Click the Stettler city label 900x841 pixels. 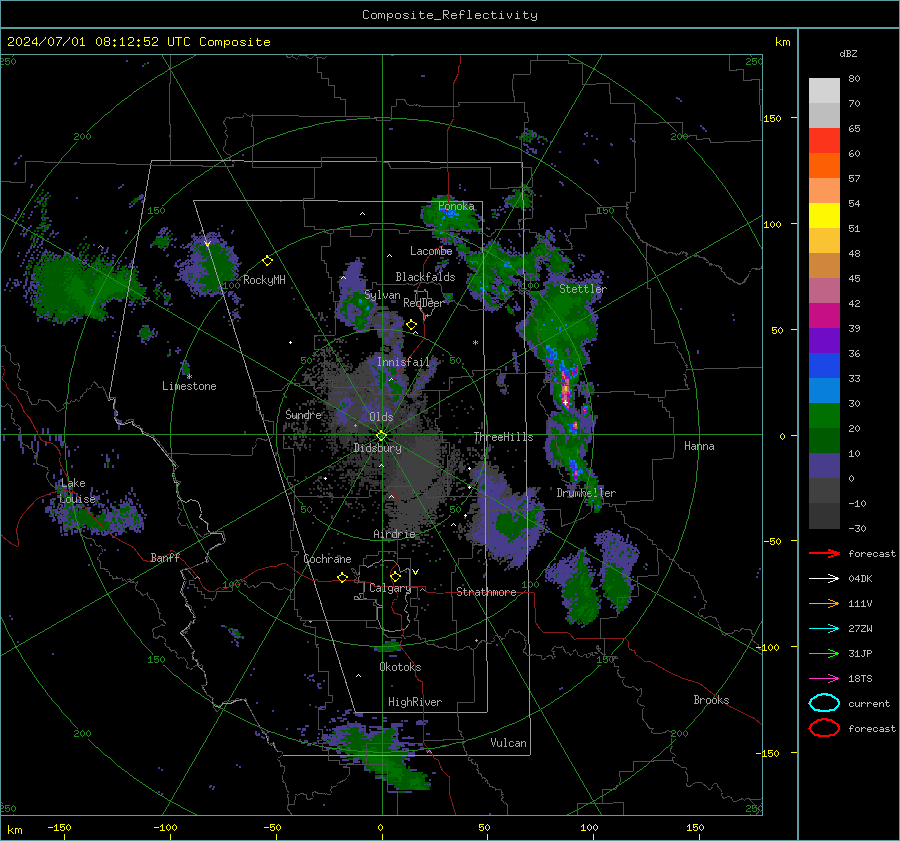[x=583, y=289]
